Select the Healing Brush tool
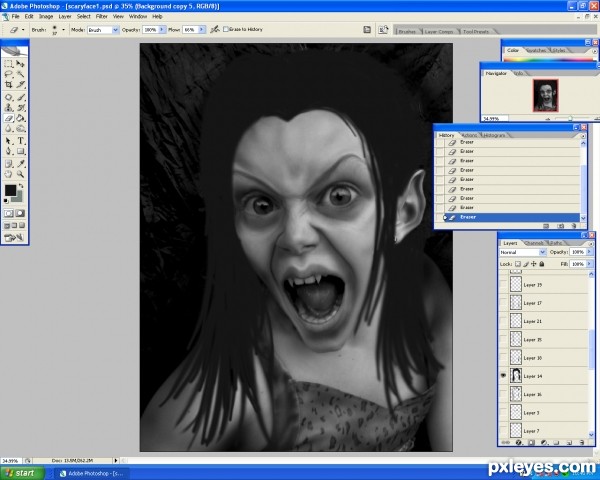600x480 pixels. 8,97
